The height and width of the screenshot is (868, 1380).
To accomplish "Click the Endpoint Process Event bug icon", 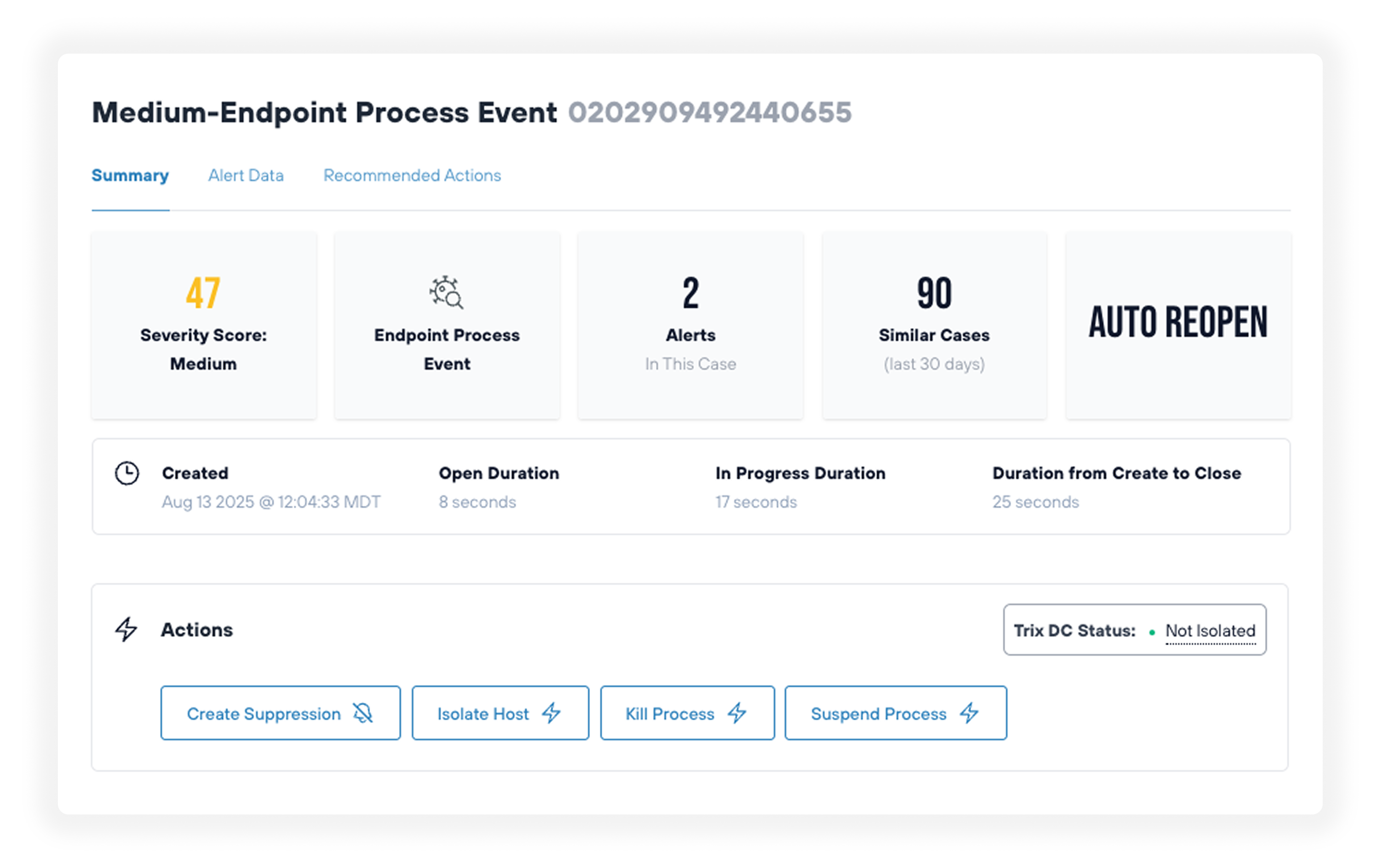I will click(x=446, y=293).
